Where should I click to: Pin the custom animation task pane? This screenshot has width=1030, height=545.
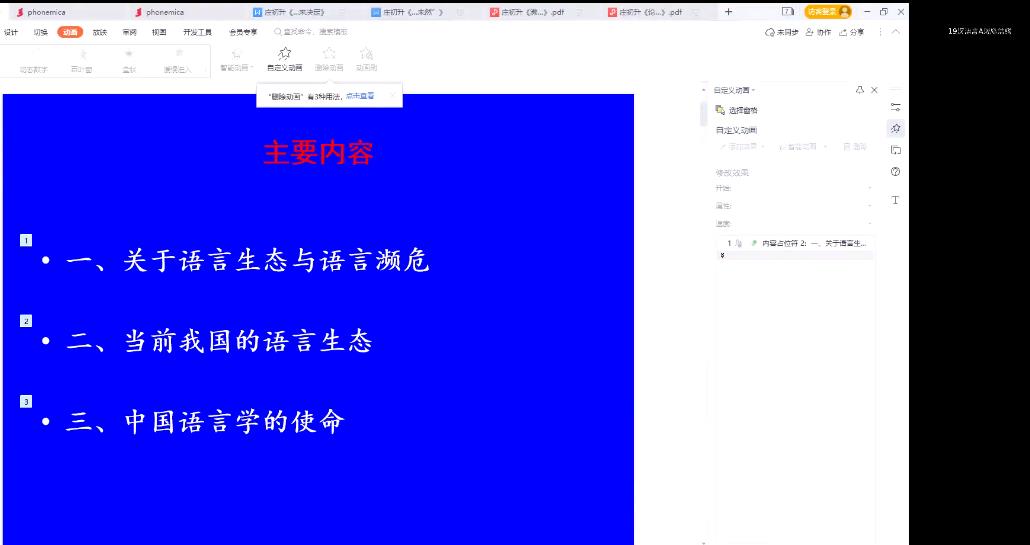coord(860,90)
